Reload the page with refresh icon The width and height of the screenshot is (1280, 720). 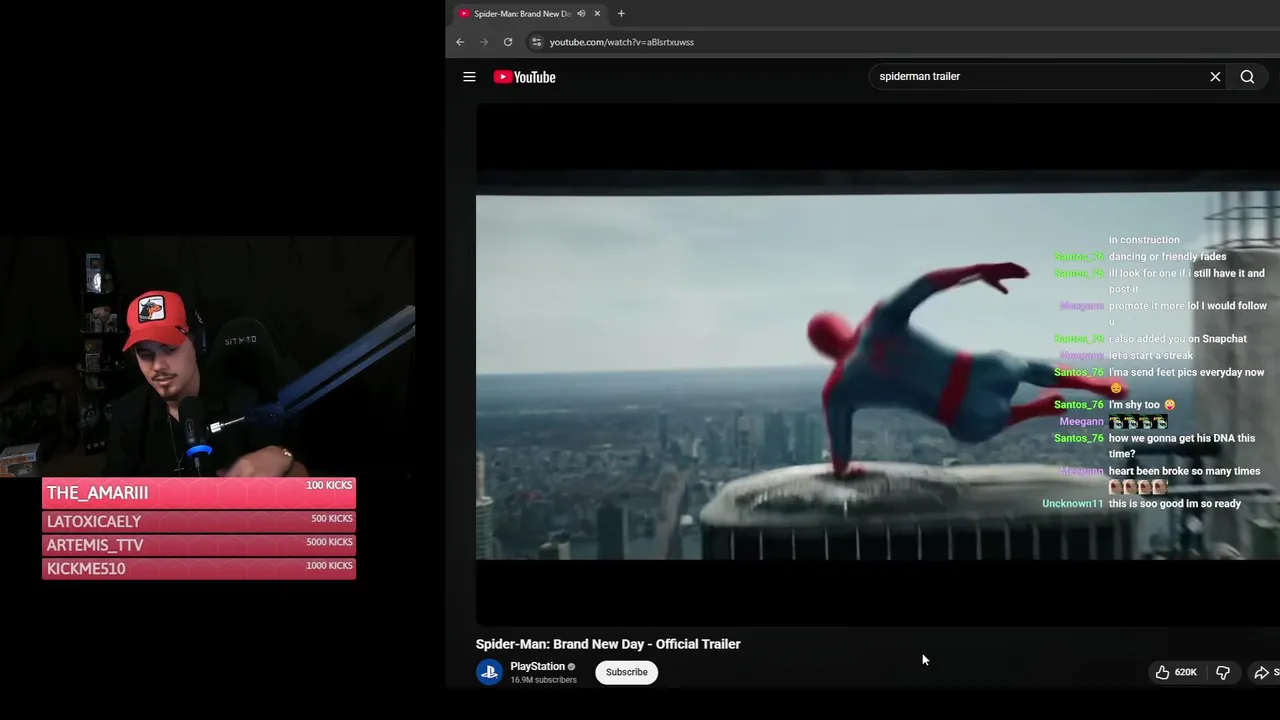508,42
